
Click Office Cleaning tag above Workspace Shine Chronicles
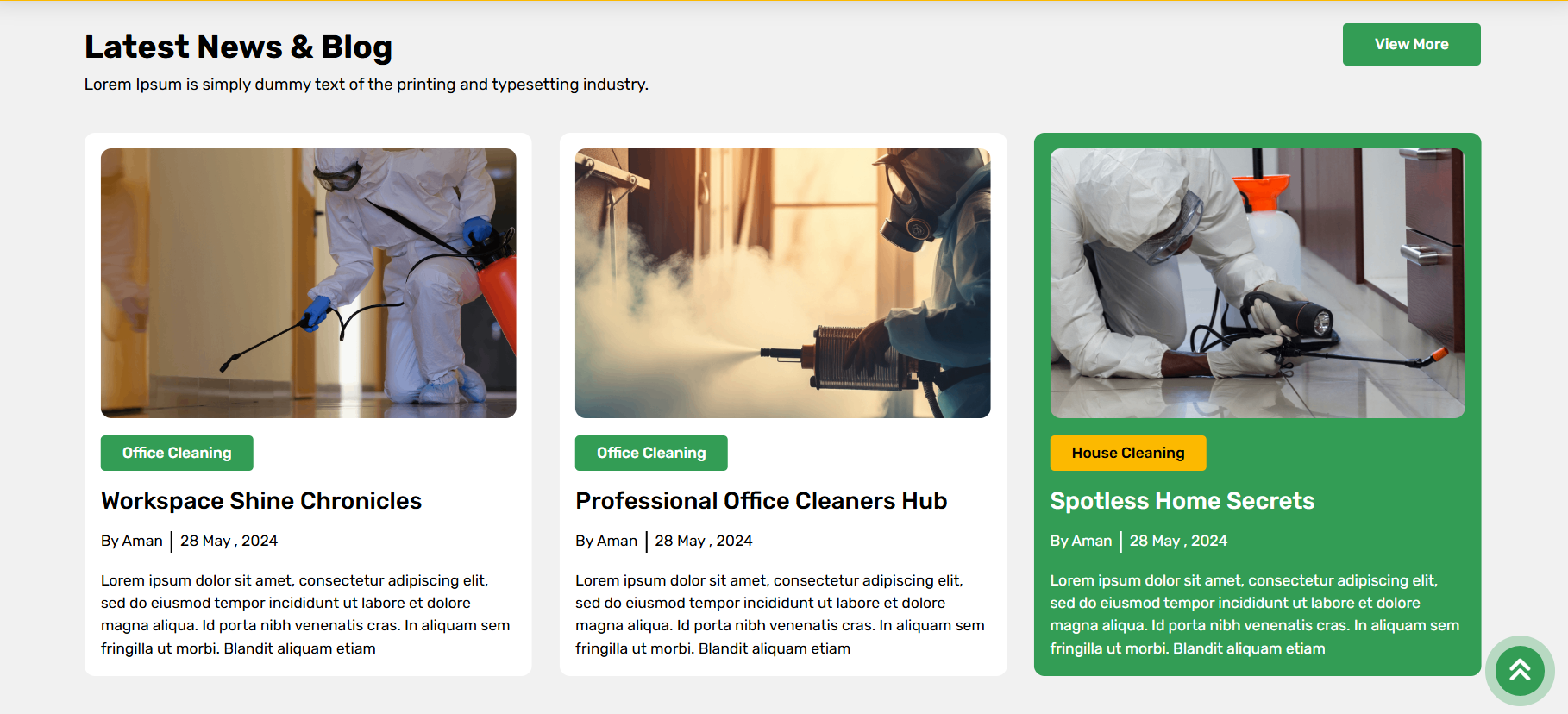click(177, 454)
